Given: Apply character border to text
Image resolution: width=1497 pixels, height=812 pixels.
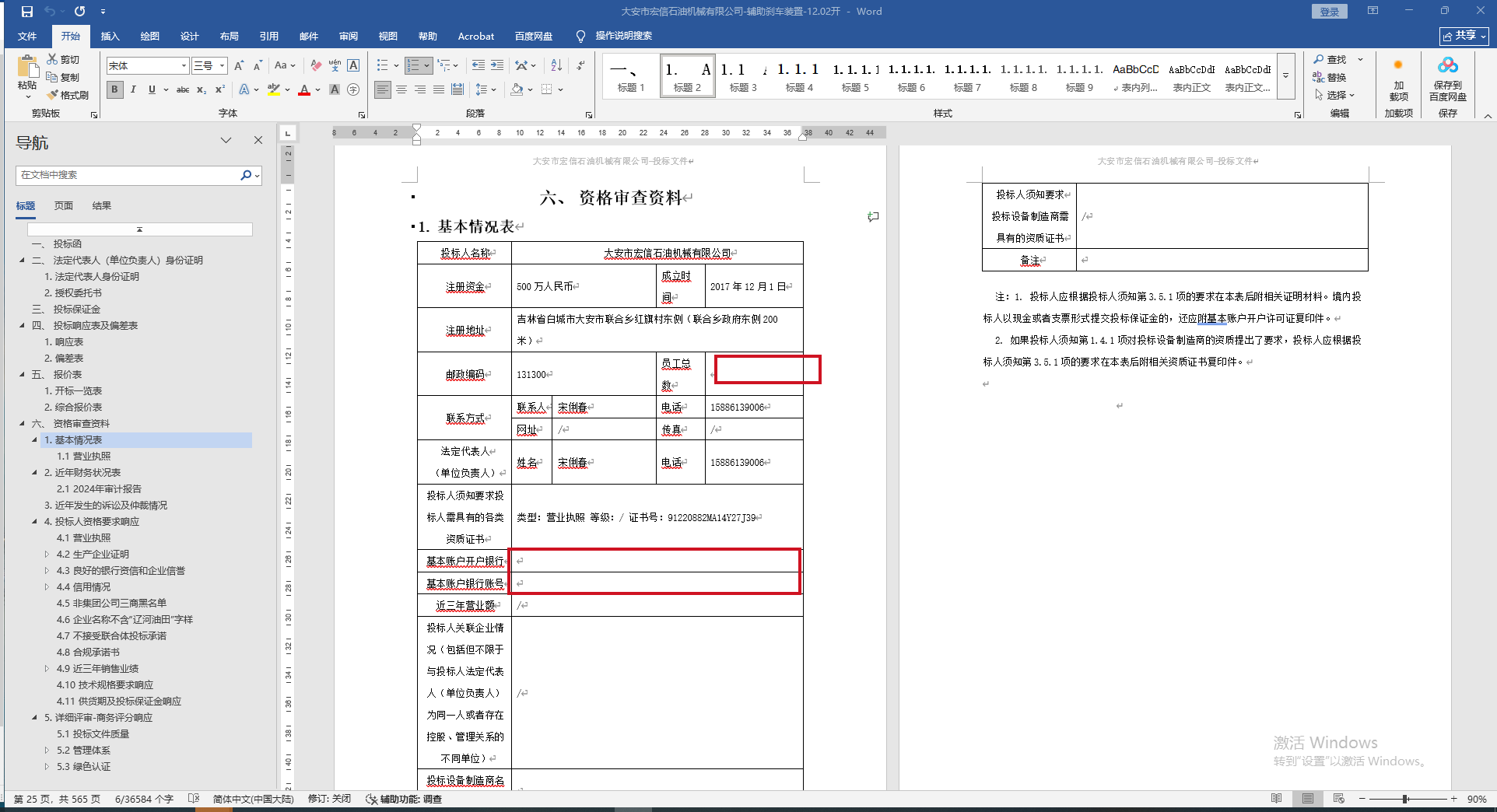Looking at the screenshot, I should (x=353, y=66).
